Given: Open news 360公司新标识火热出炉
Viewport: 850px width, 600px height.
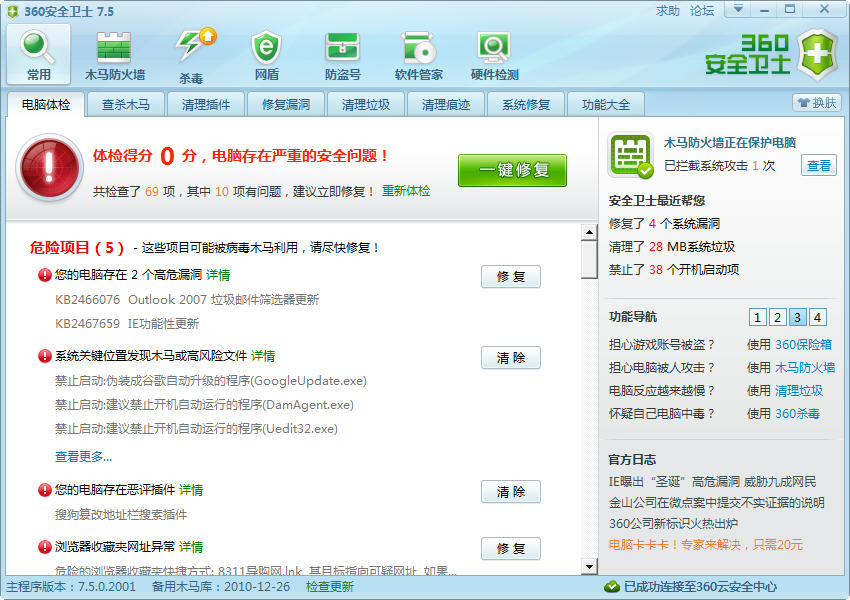Looking at the screenshot, I should pyautogui.click(x=673, y=524).
